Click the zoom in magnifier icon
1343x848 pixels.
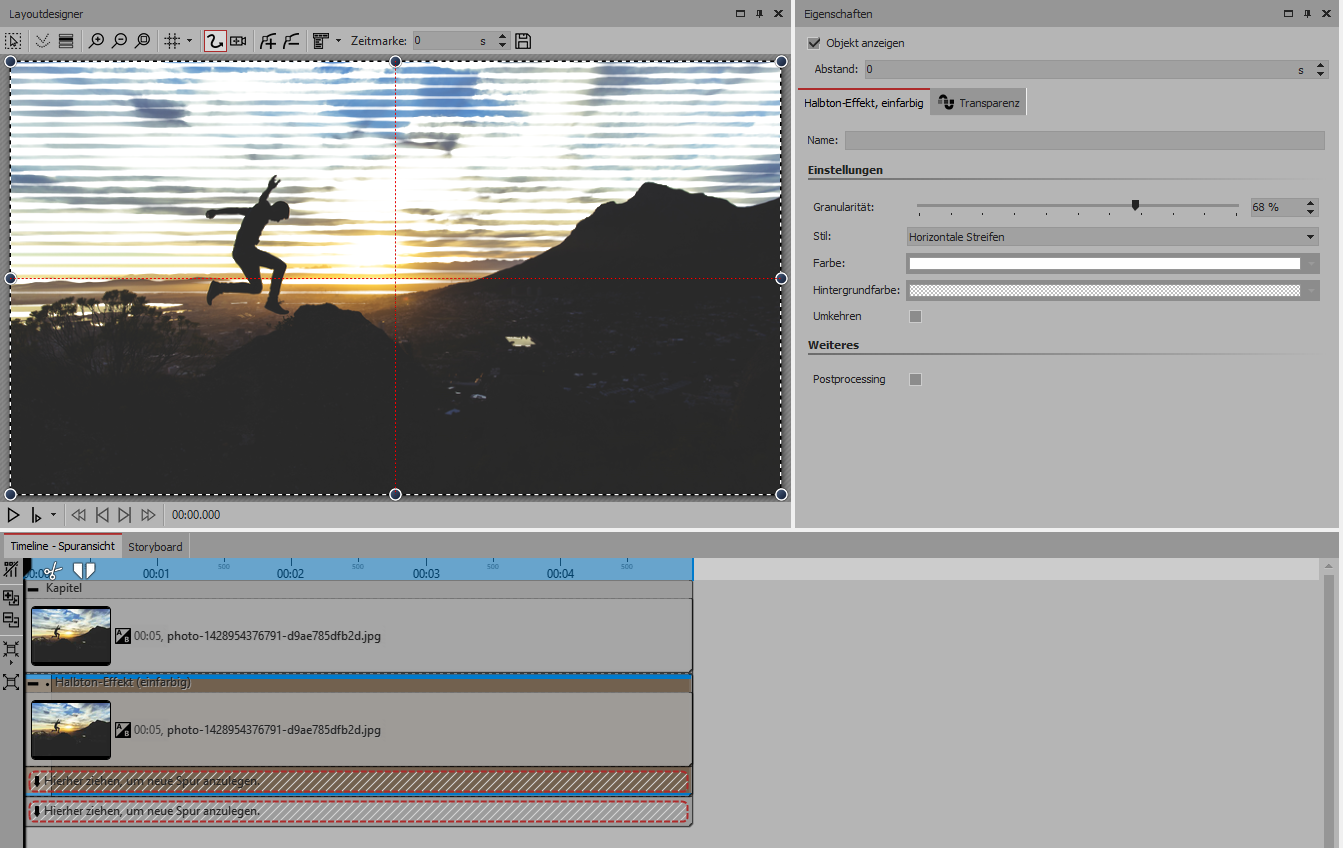[x=96, y=41]
